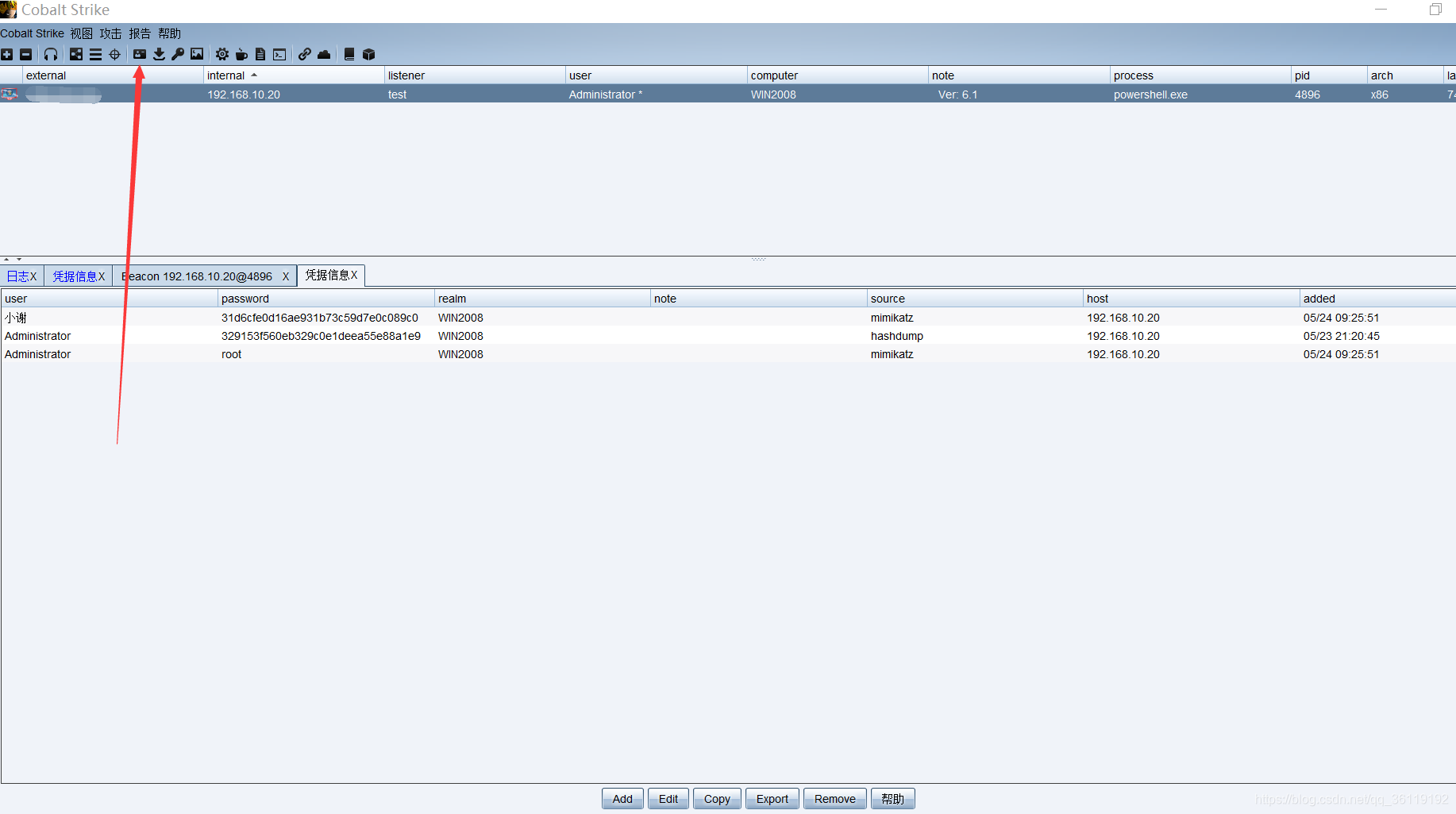Close the active 凭据信息 tab
The height and width of the screenshot is (814, 1456).
click(354, 275)
